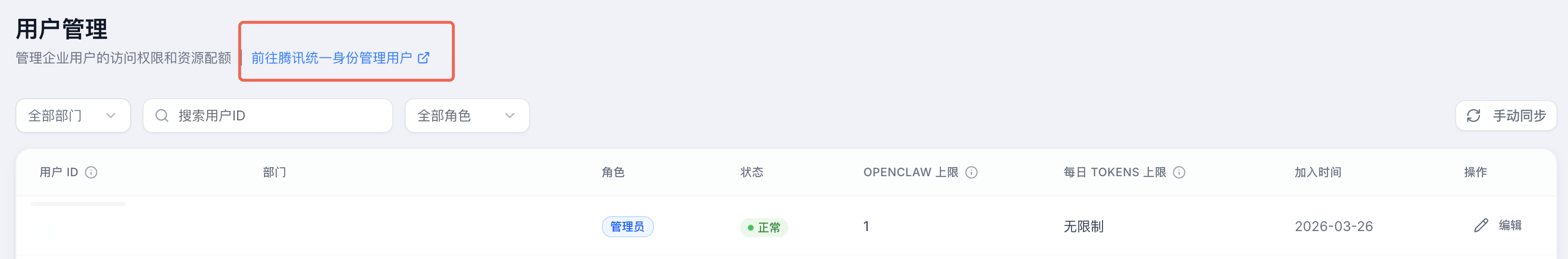Click the 管理员 role badge
The width and height of the screenshot is (1568, 259).
[x=627, y=227]
